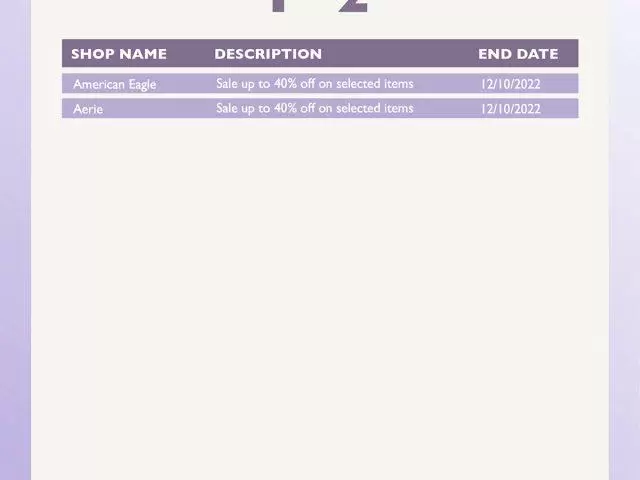Click the DESCRIPTION column header

268,54
